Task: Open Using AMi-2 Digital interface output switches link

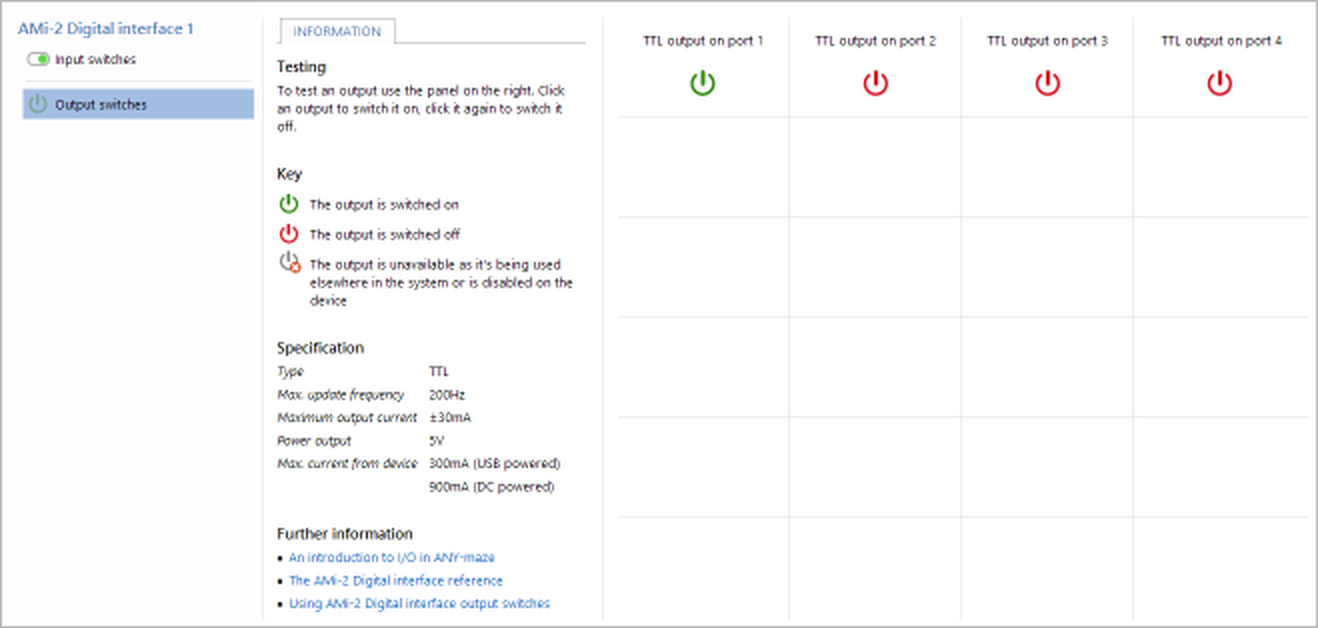Action: [419, 604]
